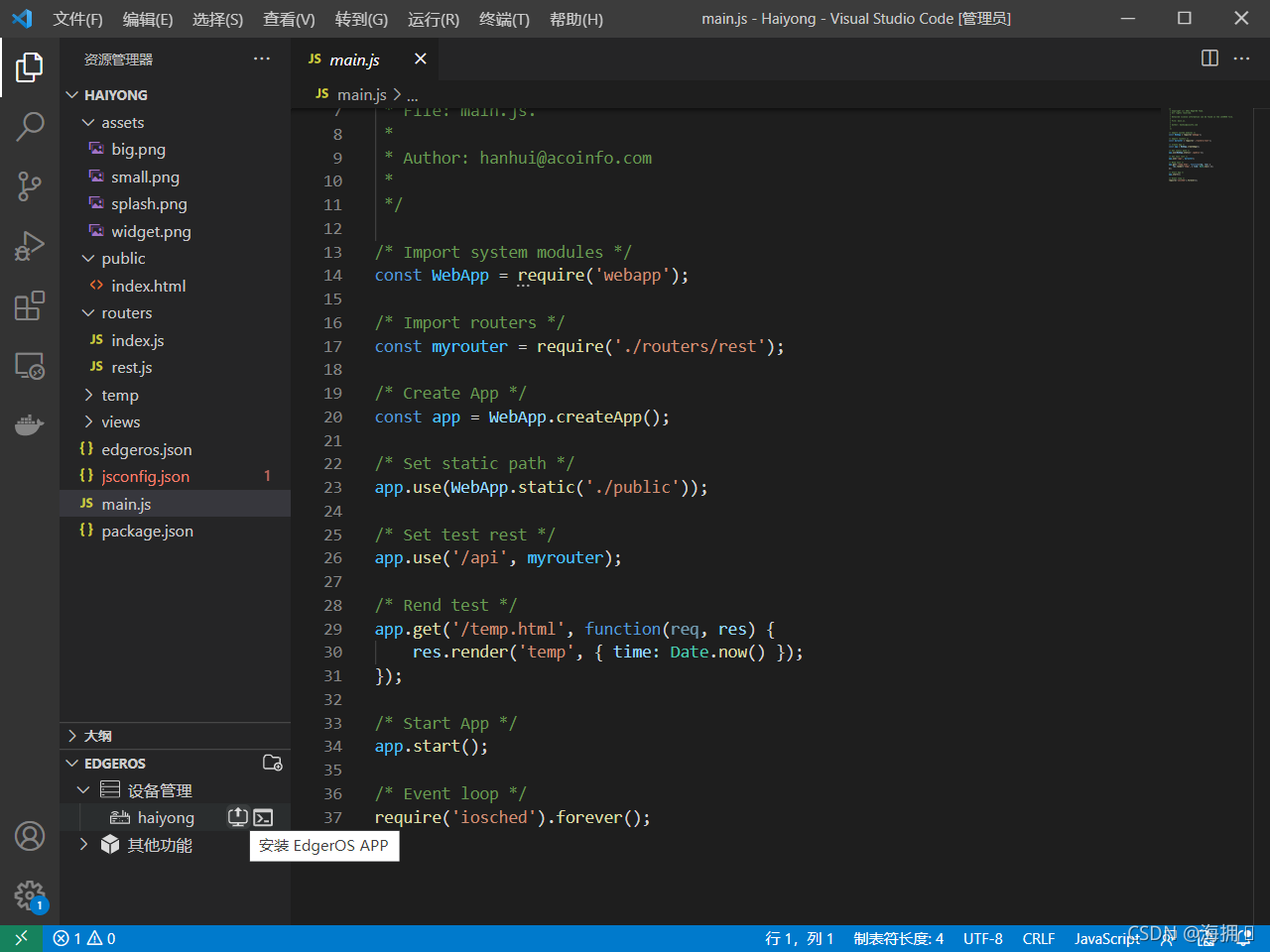Close the main.js editor tab
The image size is (1270, 952).
420,59
